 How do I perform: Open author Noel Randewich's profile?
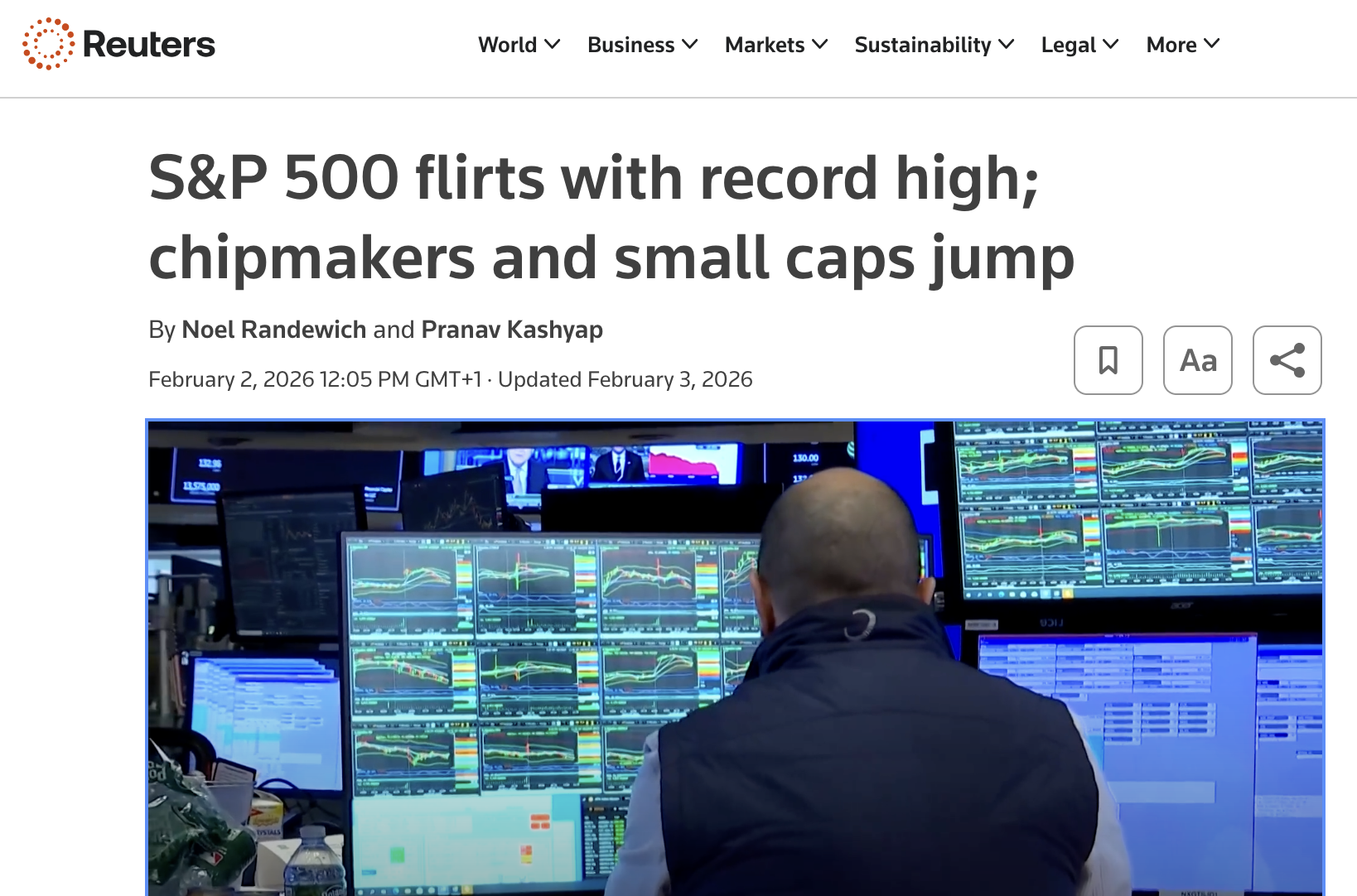274,330
